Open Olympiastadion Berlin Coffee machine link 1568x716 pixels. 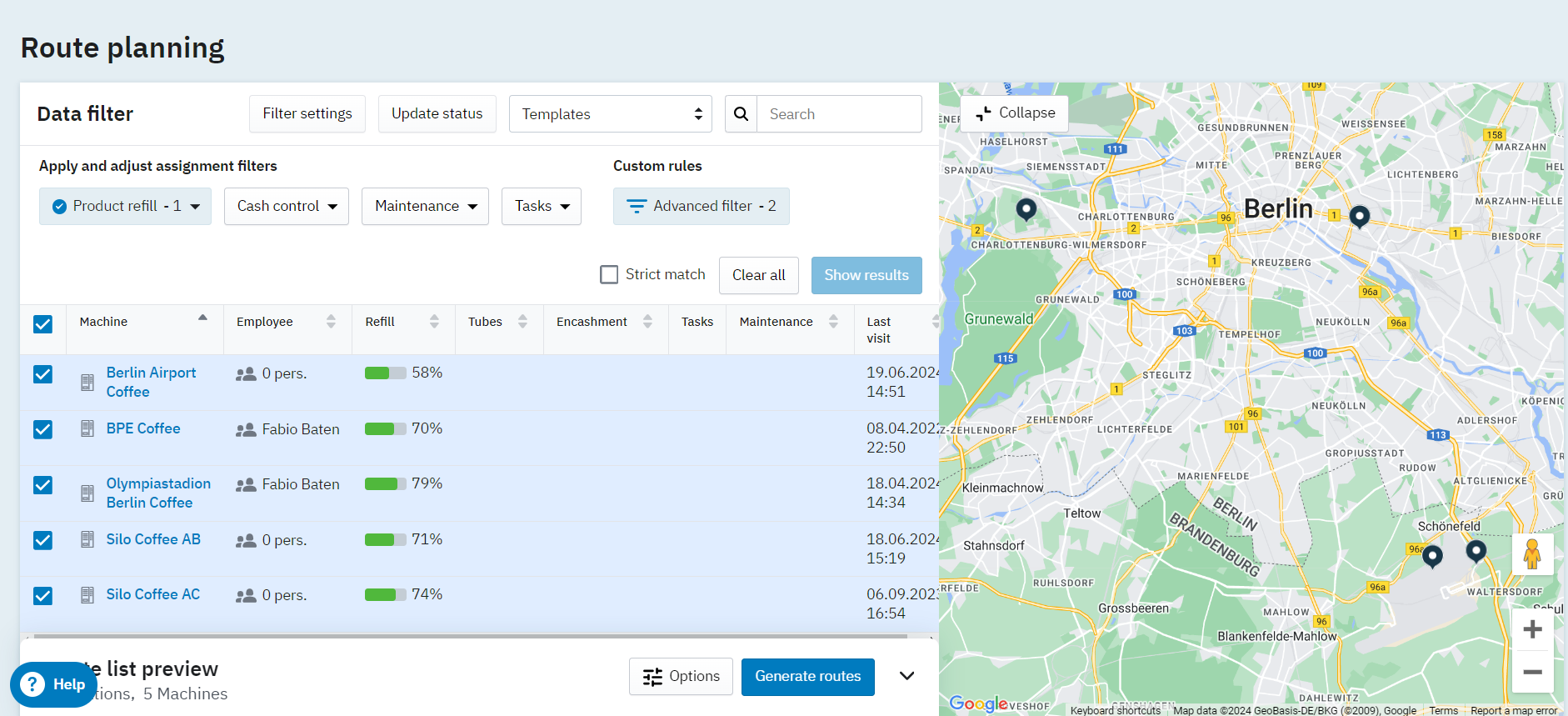point(158,493)
